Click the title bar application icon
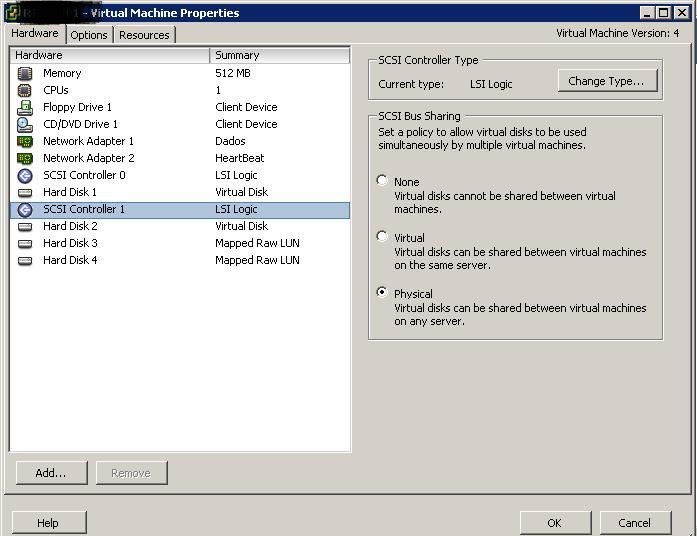697x536 pixels. [13, 12]
